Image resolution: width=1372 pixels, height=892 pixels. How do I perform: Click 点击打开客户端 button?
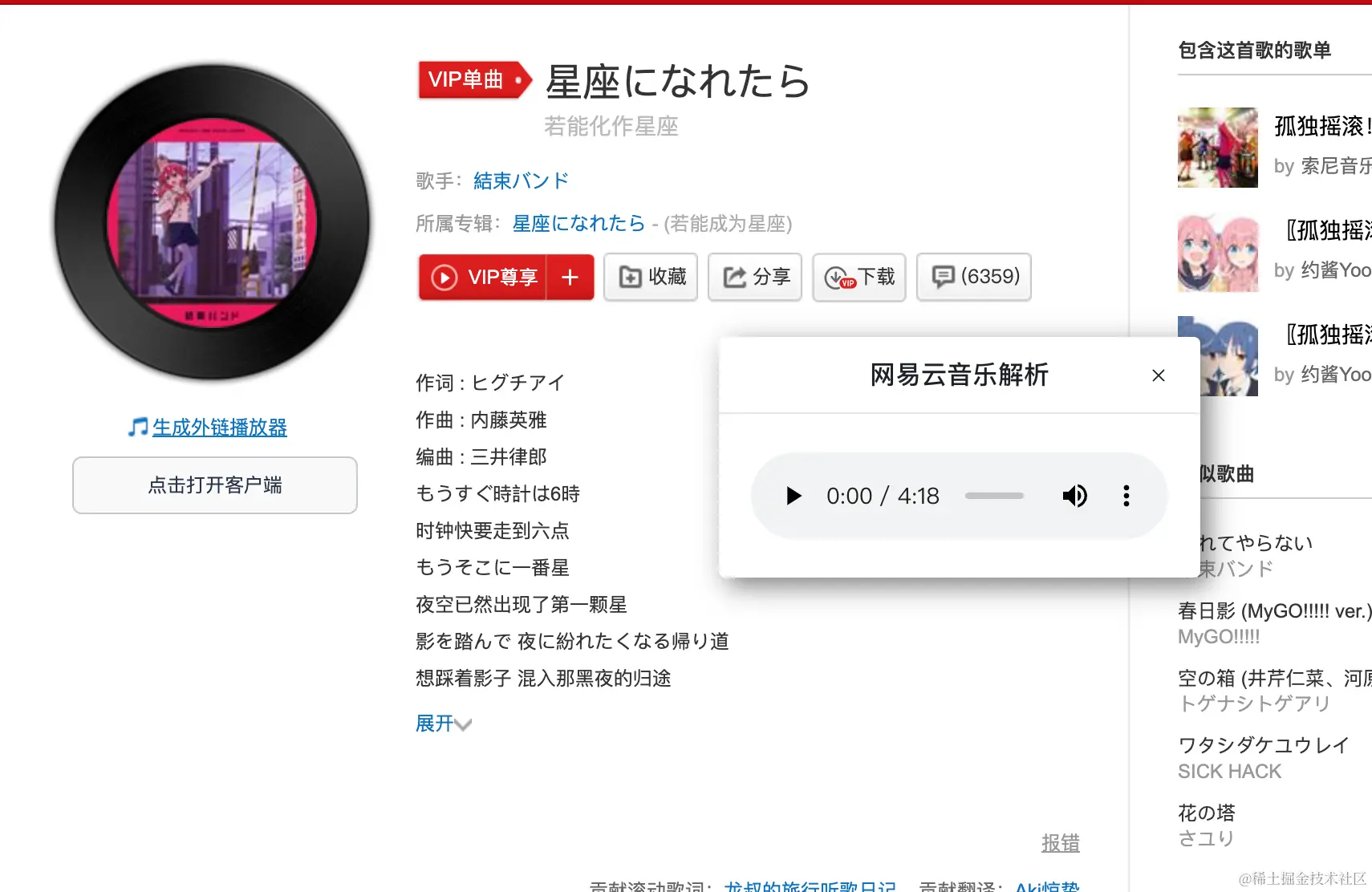tap(215, 485)
